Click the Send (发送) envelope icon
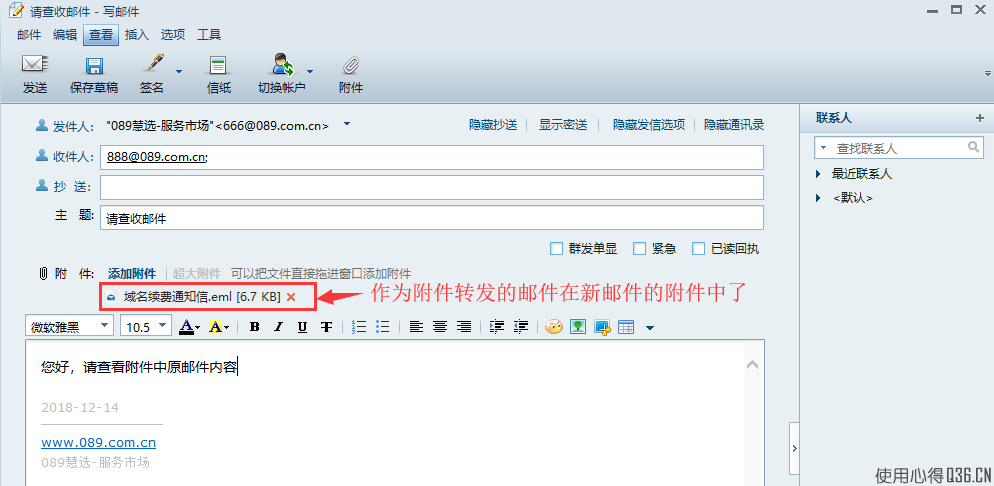994x486 pixels. [x=35, y=64]
